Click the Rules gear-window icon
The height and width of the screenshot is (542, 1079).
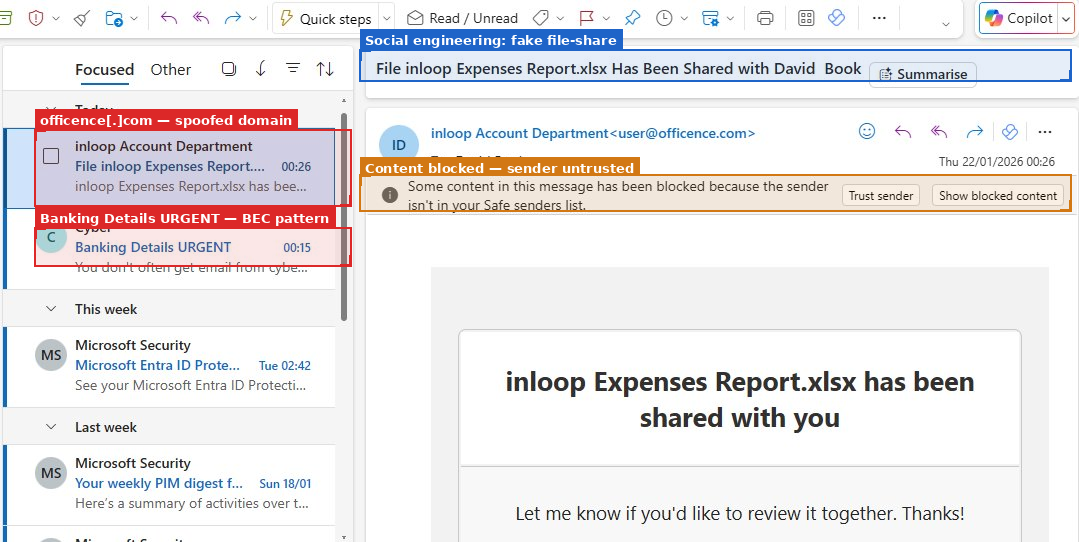[x=710, y=18]
